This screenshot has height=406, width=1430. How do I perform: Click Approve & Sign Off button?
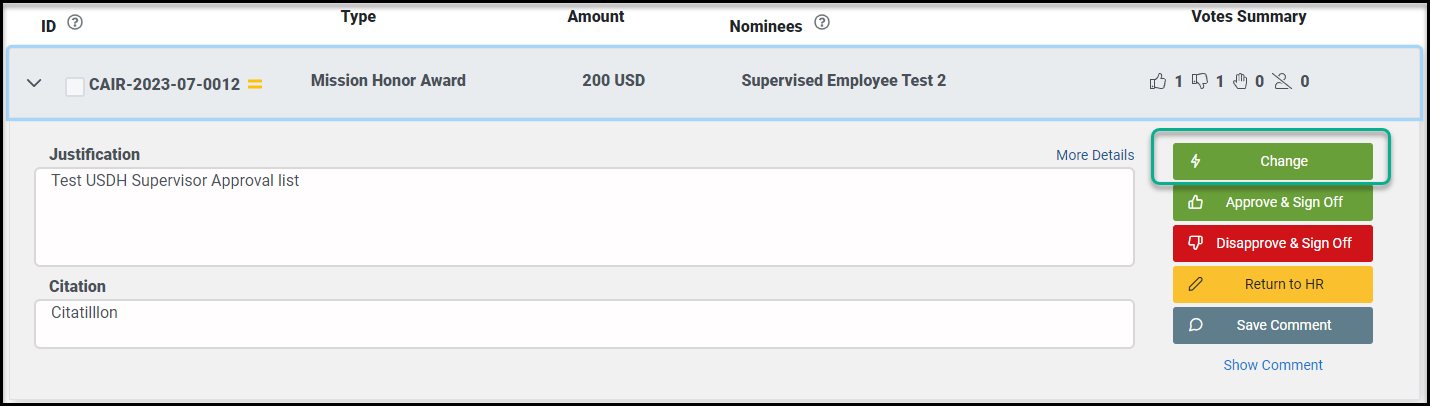point(1273,202)
